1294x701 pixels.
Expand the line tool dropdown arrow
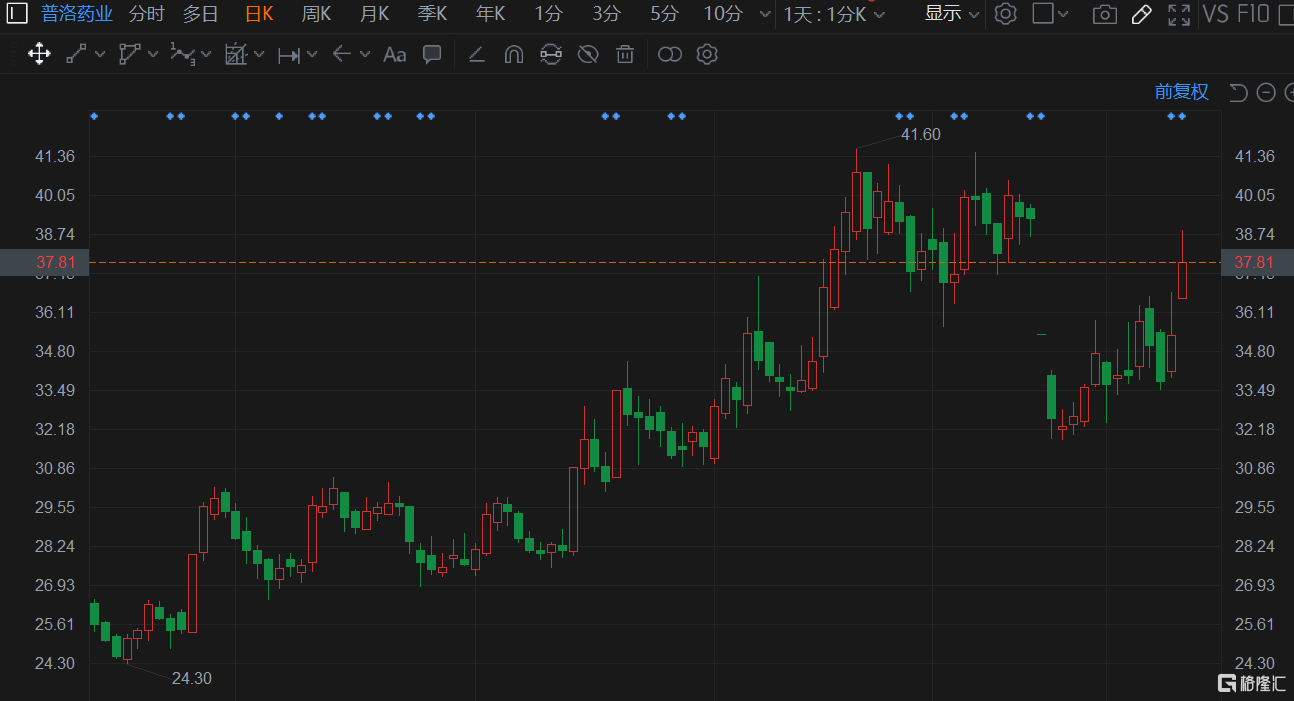pos(99,54)
